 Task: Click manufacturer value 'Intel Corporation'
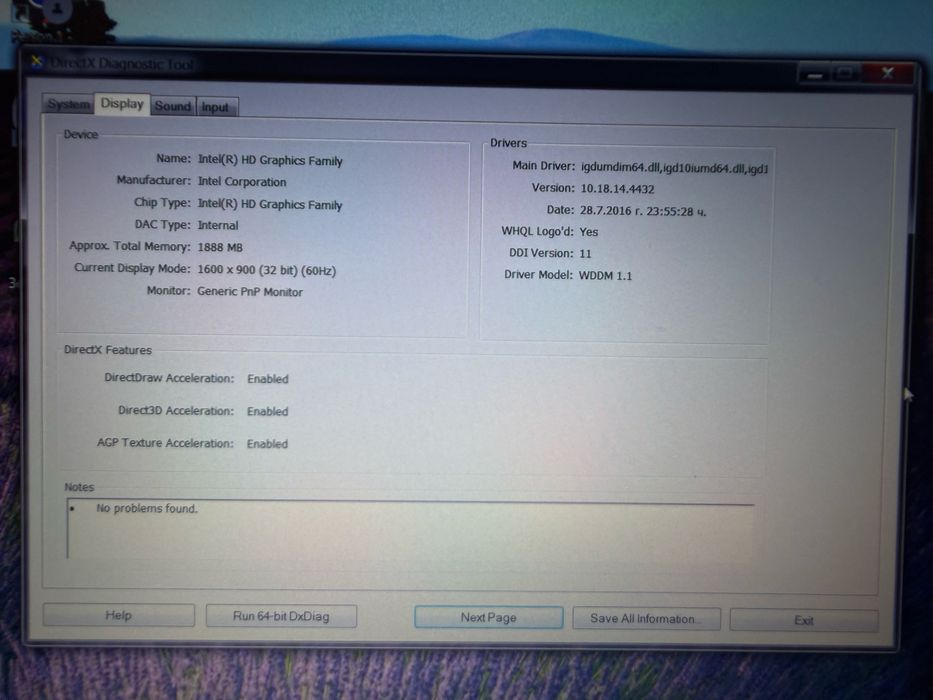click(x=242, y=182)
